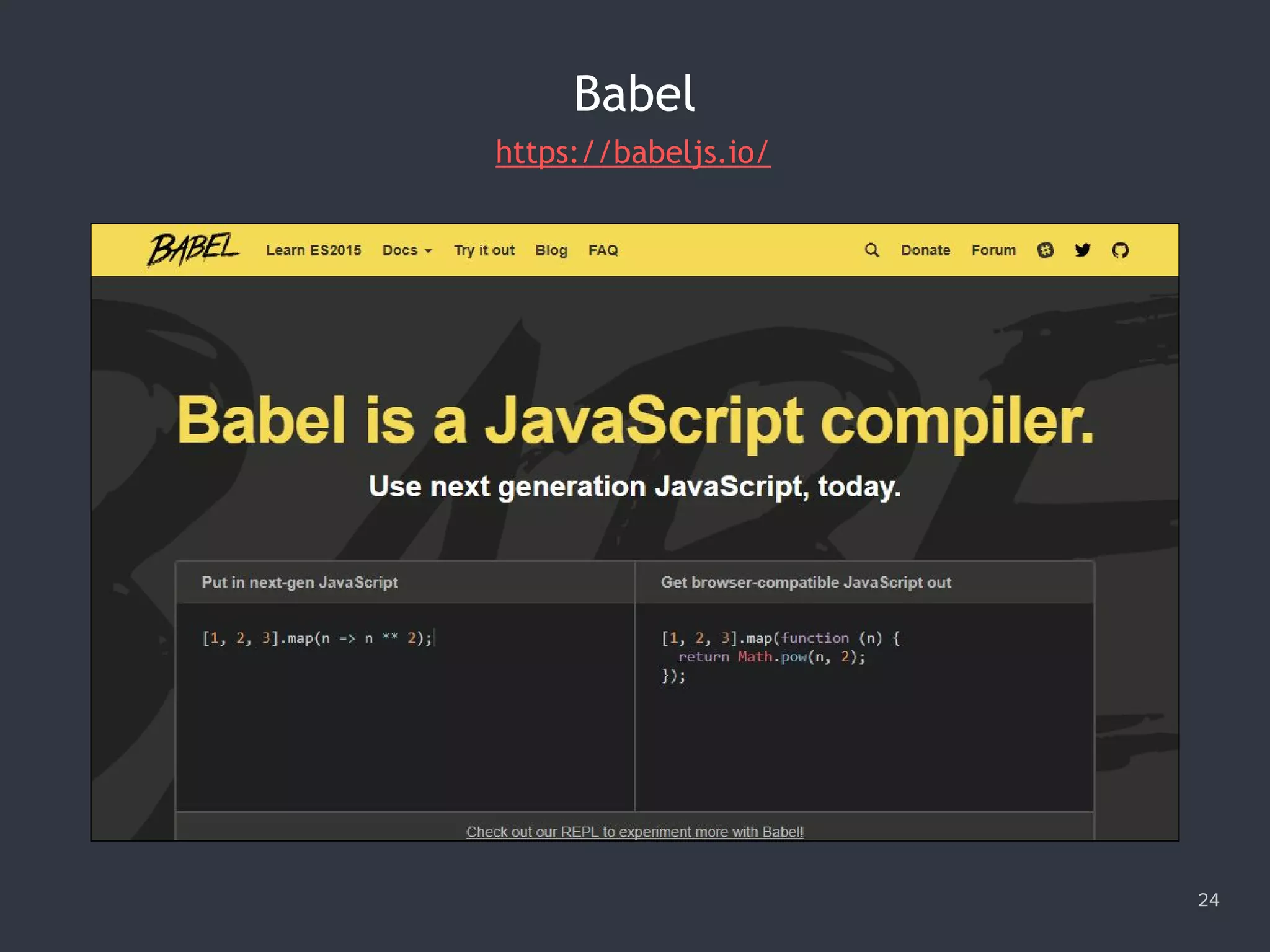Go to Learn ES2015 page
Image resolution: width=1270 pixels, height=952 pixels.
[313, 250]
